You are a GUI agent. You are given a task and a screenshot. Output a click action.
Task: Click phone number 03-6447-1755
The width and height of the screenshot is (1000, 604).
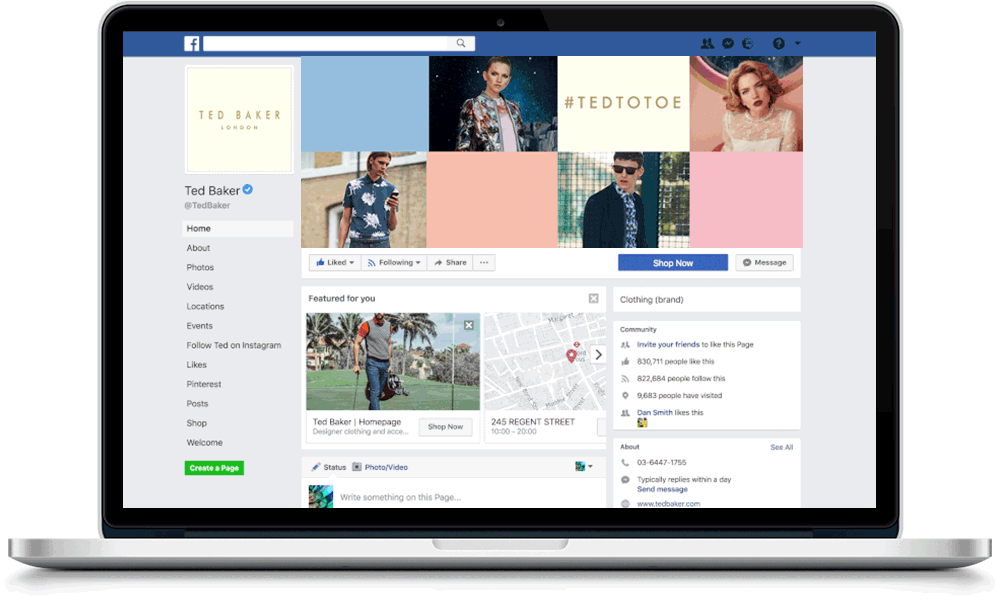pyautogui.click(x=661, y=463)
